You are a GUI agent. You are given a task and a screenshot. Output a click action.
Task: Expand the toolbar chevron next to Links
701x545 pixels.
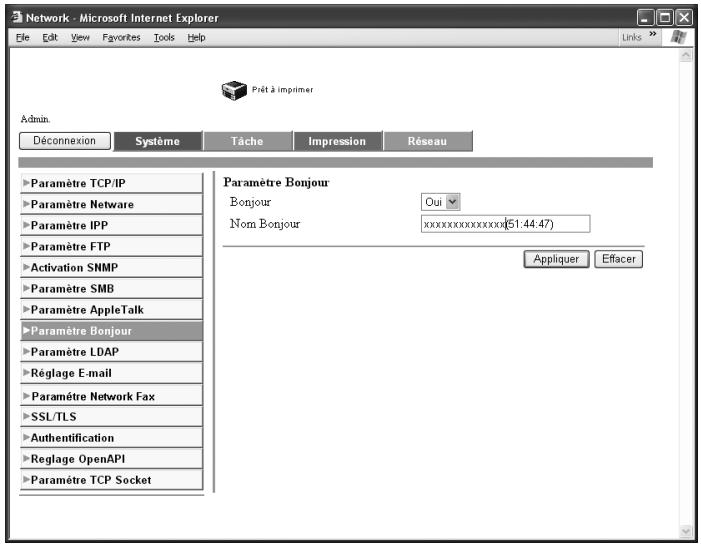click(653, 34)
